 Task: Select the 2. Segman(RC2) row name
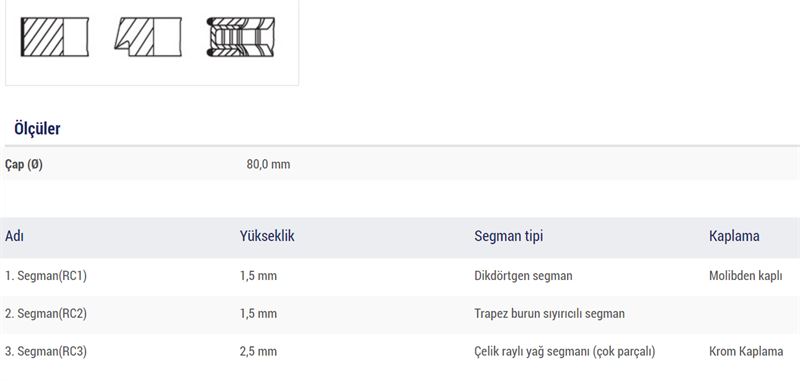click(x=46, y=314)
